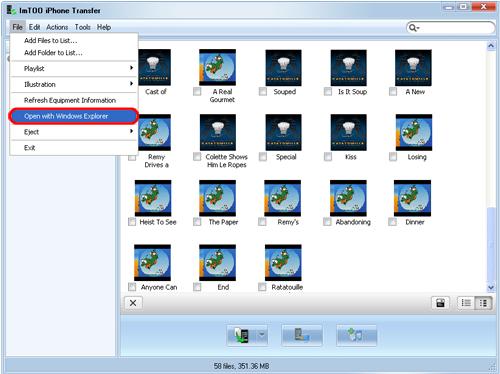Screen dimensions: 500x374
Task: Click the X delete button below the file list
Action: 133,303
